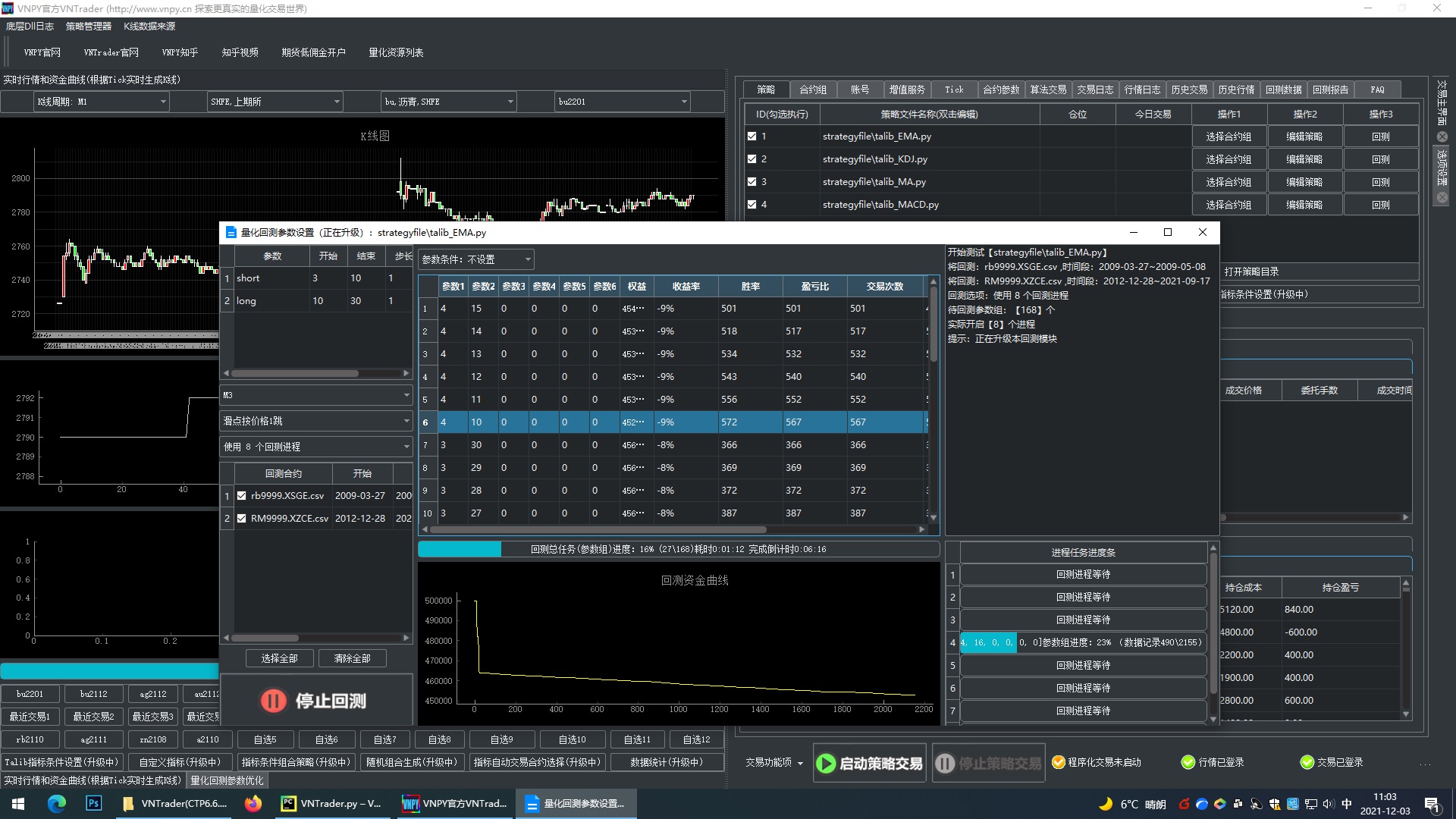Image resolution: width=1456 pixels, height=819 pixels.
Task: Uncheck strategy 1 talib_EMA.py checkbox
Action: coord(752,136)
